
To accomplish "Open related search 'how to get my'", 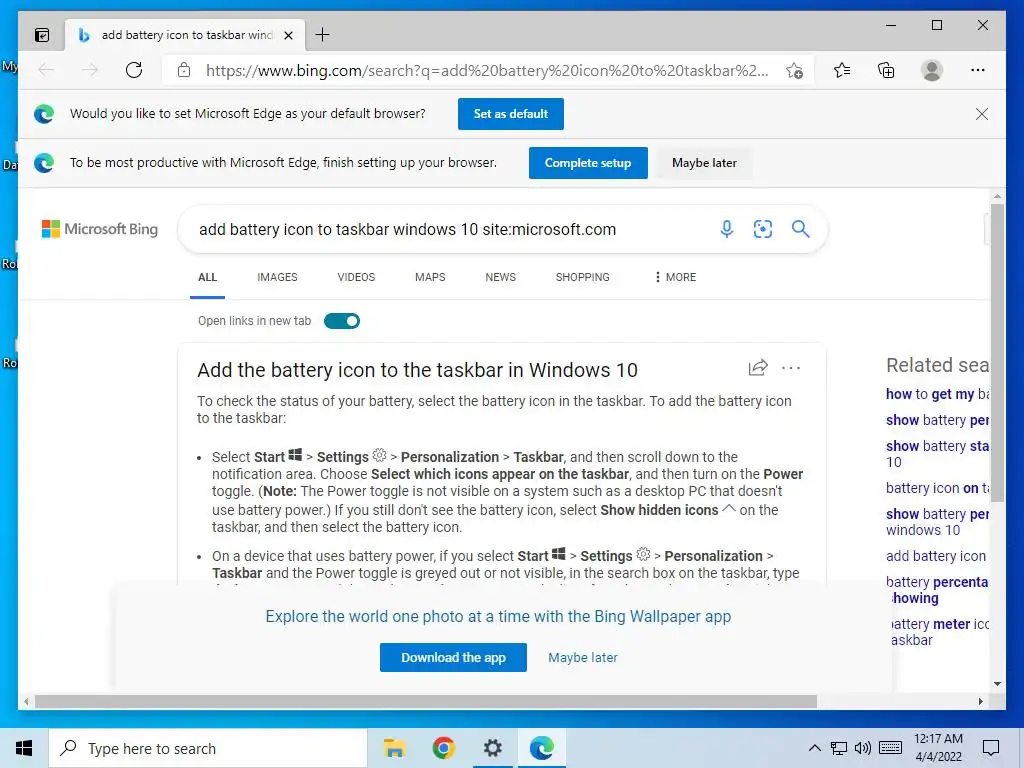I will [x=938, y=394].
